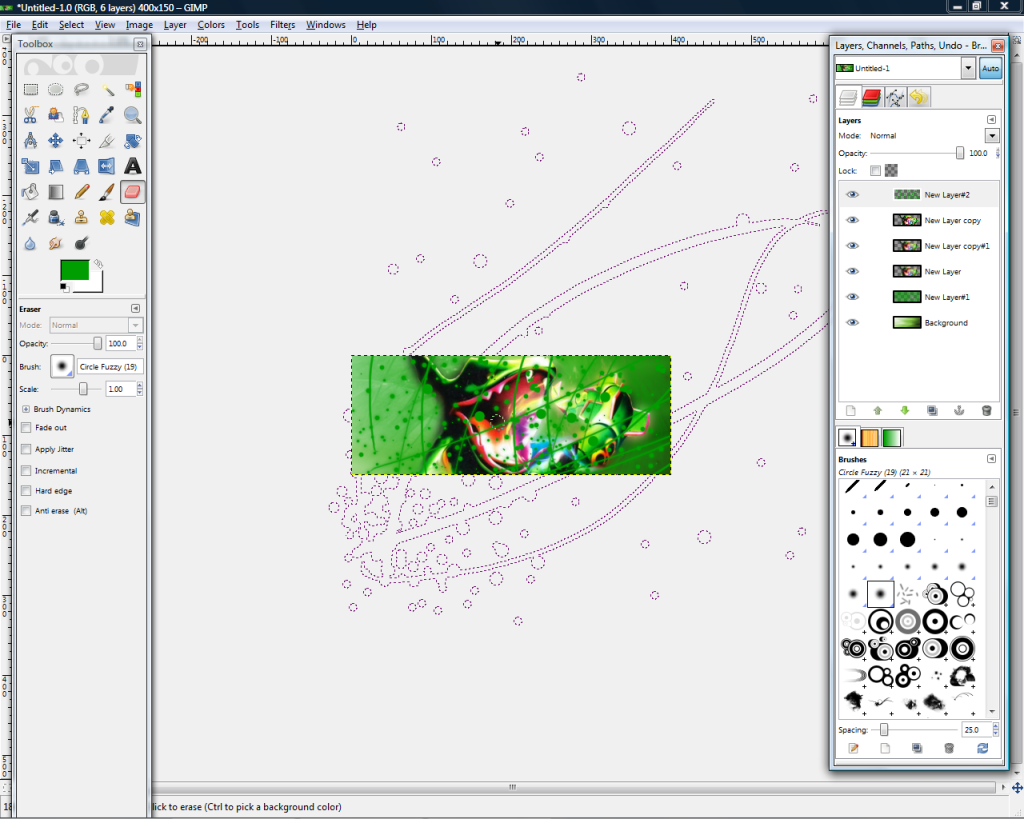
Task: Anchor the floating layer
Action: click(x=959, y=411)
